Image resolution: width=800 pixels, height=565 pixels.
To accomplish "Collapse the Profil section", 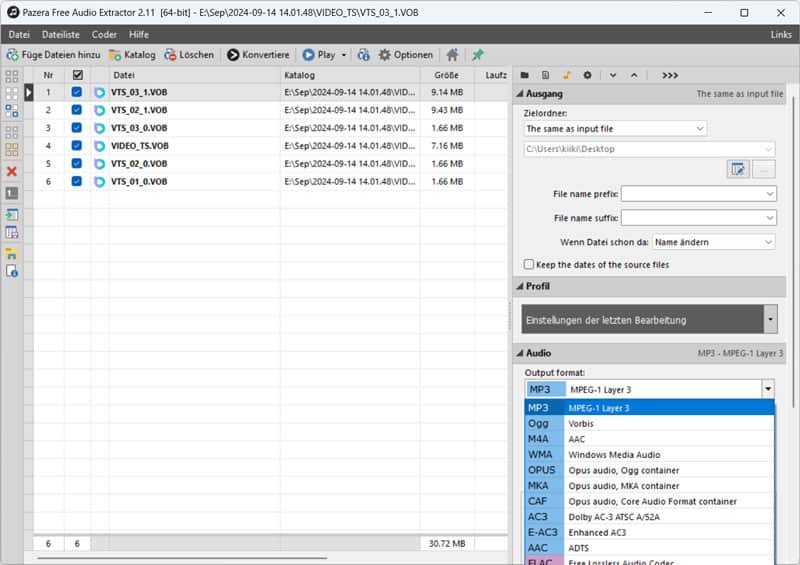I will 519,286.
